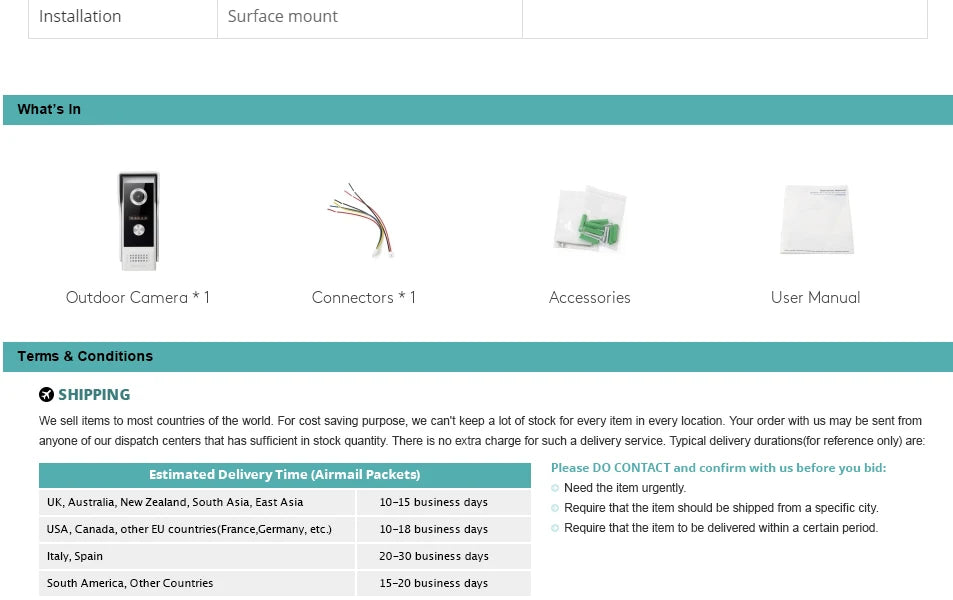Click the 'Italy, Spain' table row
The height and width of the screenshot is (600, 953).
75,556
